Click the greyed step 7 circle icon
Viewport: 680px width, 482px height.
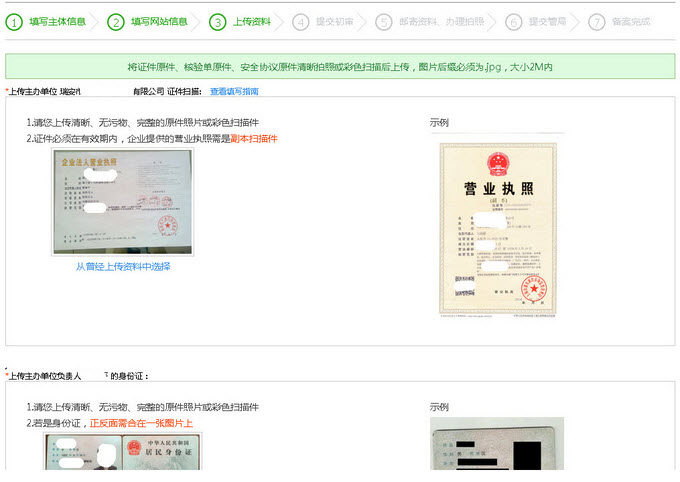point(596,21)
